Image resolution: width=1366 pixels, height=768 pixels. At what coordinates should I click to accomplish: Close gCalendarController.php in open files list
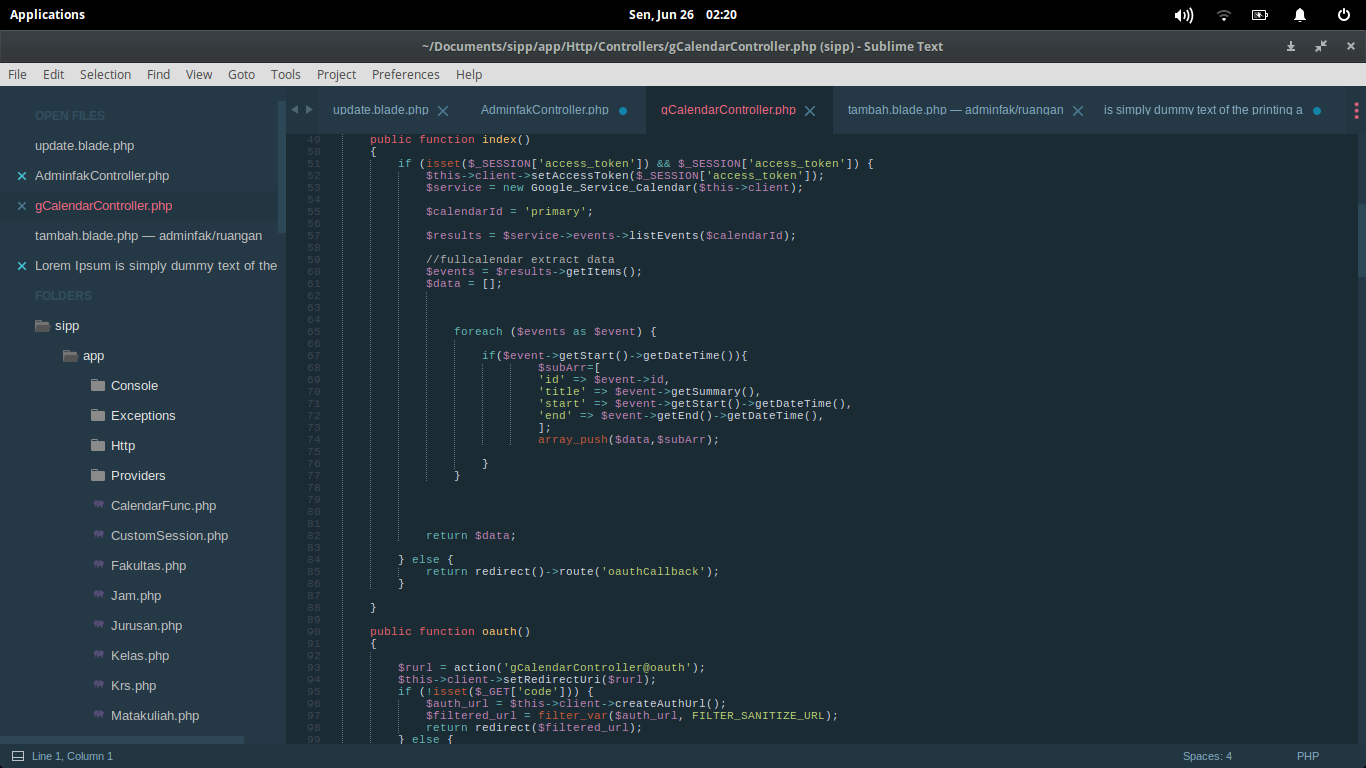tap(22, 206)
